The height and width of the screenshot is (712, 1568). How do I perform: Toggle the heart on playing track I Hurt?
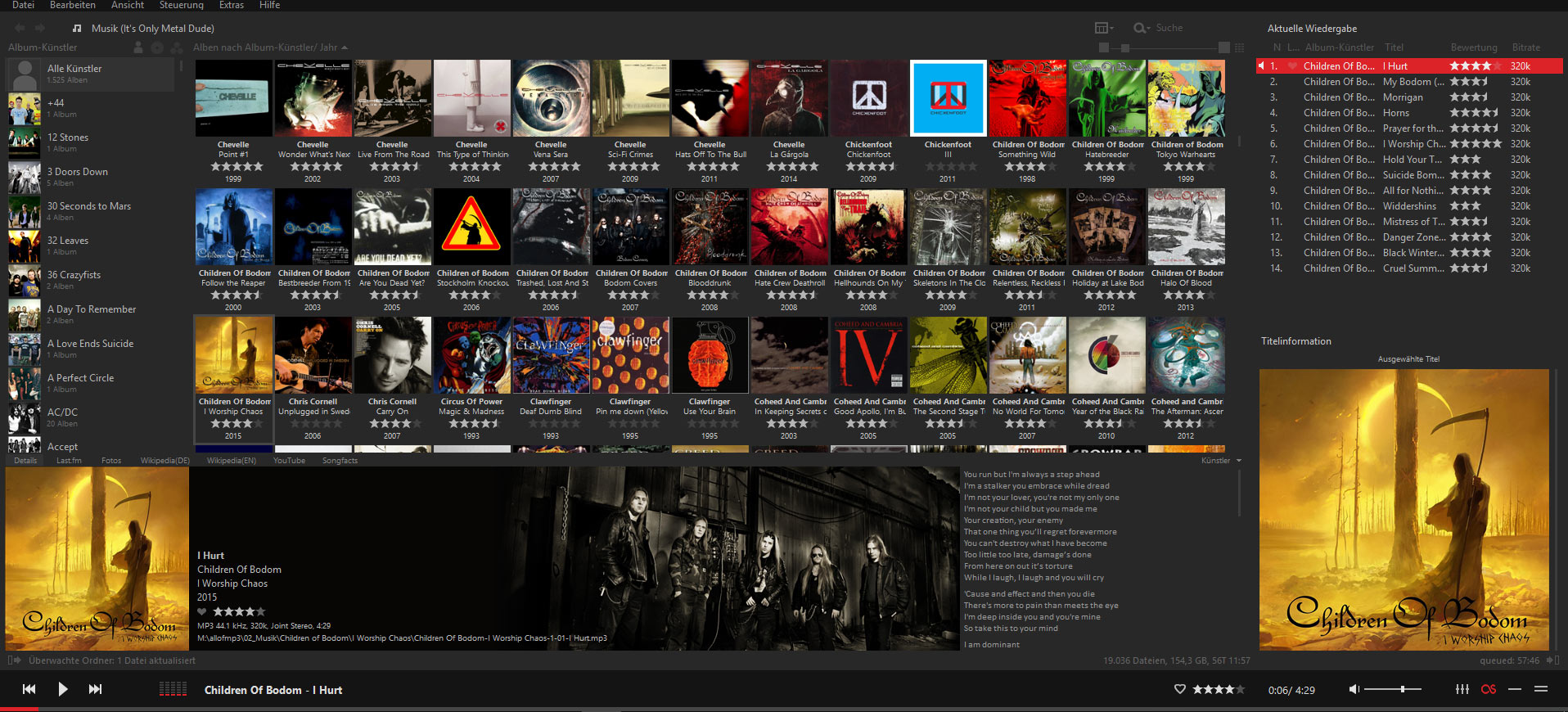(x=1293, y=66)
